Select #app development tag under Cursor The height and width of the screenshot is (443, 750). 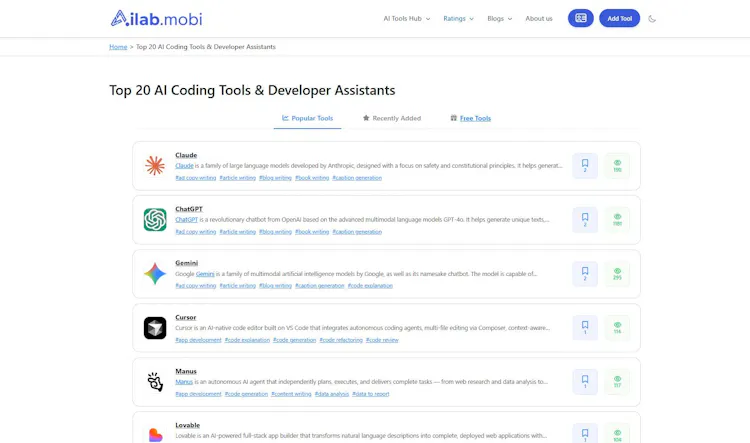pos(199,340)
